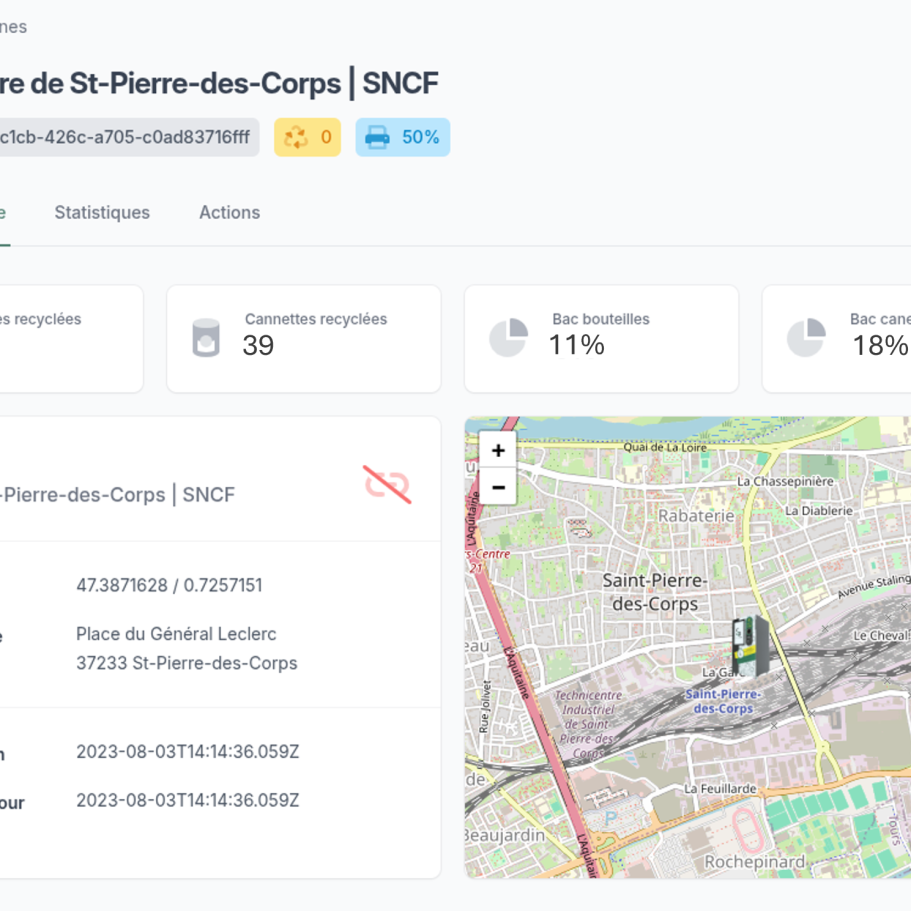Open the Statistiques tab
Image resolution: width=911 pixels, height=911 pixels.
(102, 212)
